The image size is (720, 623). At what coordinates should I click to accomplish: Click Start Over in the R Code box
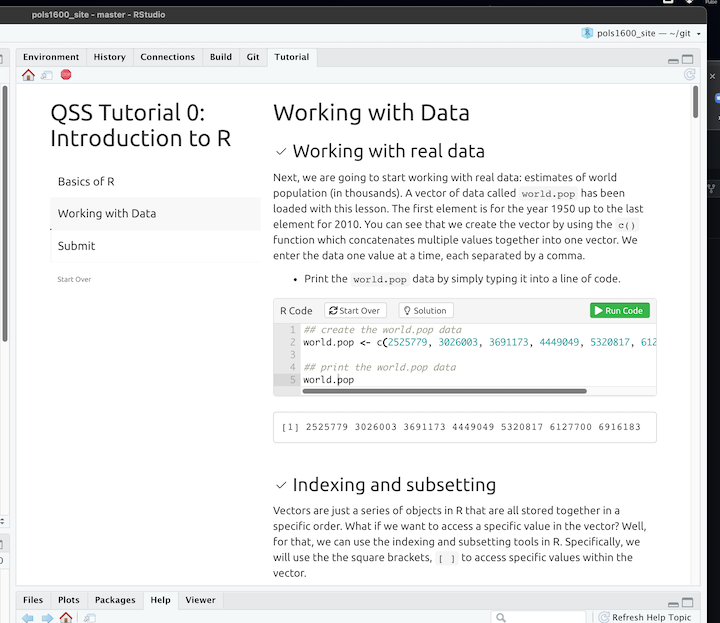click(x=355, y=311)
